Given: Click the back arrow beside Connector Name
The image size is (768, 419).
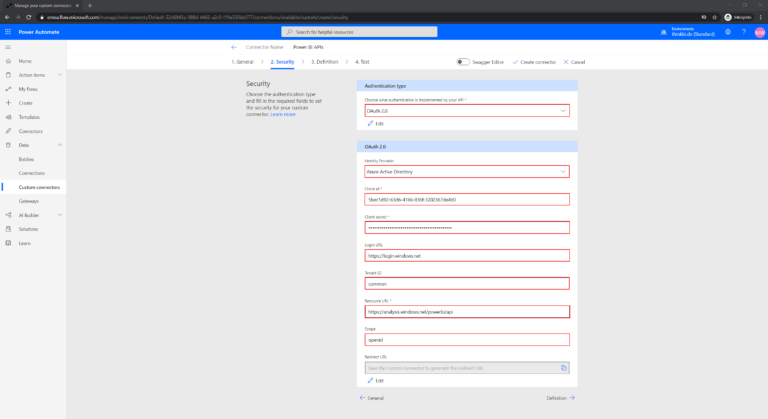Looking at the screenshot, I should 234,47.
